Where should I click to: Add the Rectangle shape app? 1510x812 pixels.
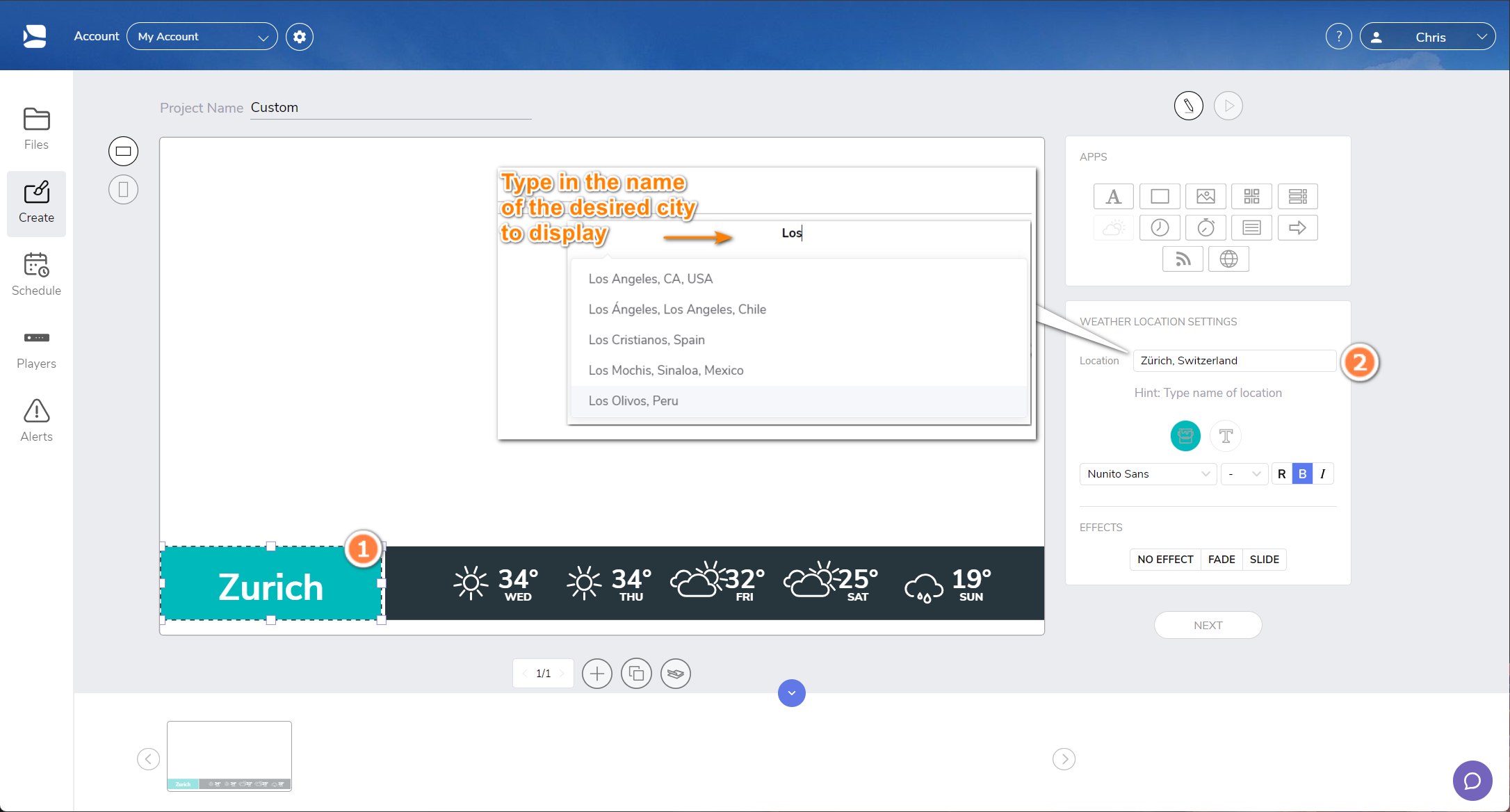pos(1160,196)
